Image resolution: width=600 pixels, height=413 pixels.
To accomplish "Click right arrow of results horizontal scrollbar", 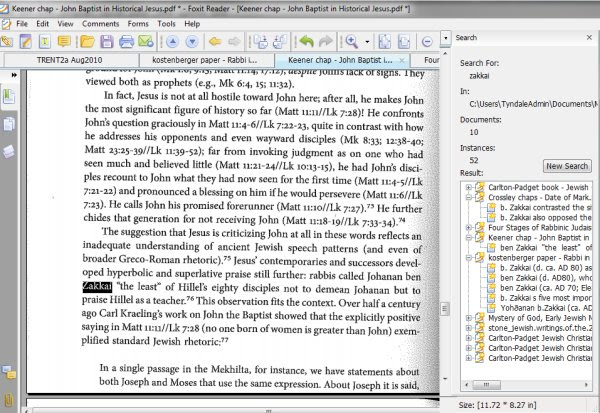I will (586, 384).
